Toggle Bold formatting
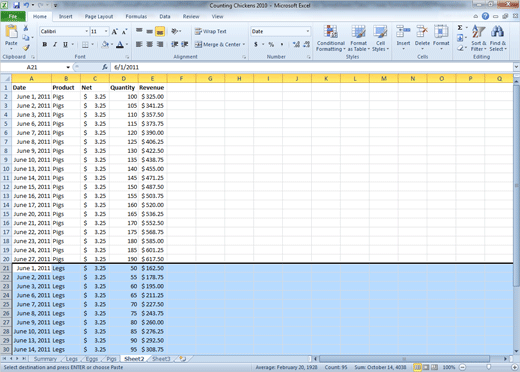This screenshot has width=520, height=372. (x=45, y=44)
